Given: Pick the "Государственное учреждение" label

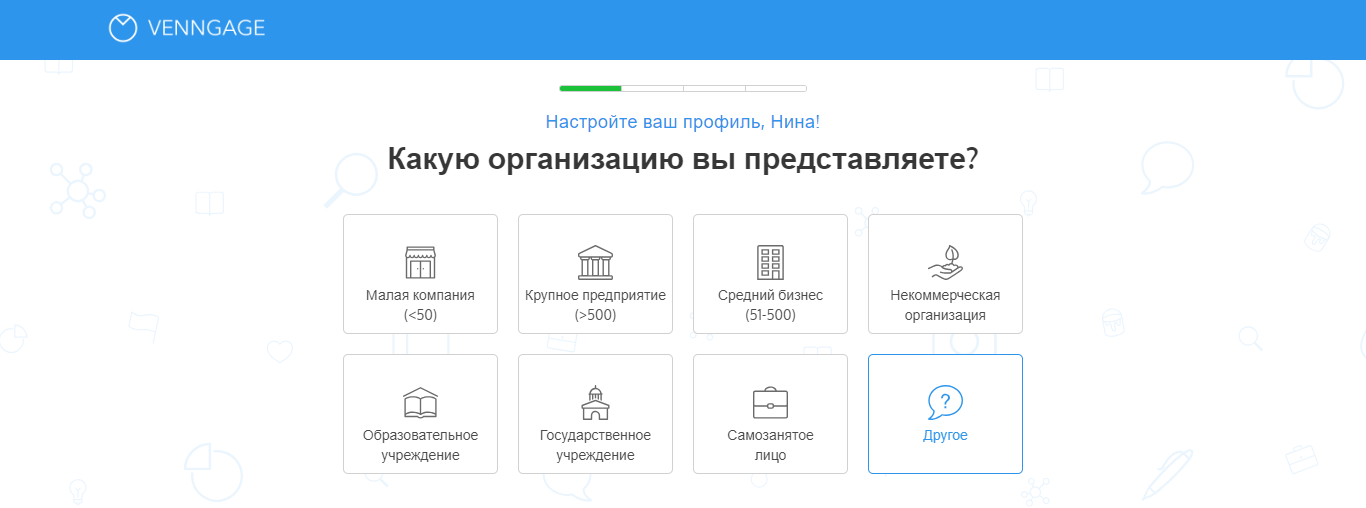Looking at the screenshot, I should (595, 445).
